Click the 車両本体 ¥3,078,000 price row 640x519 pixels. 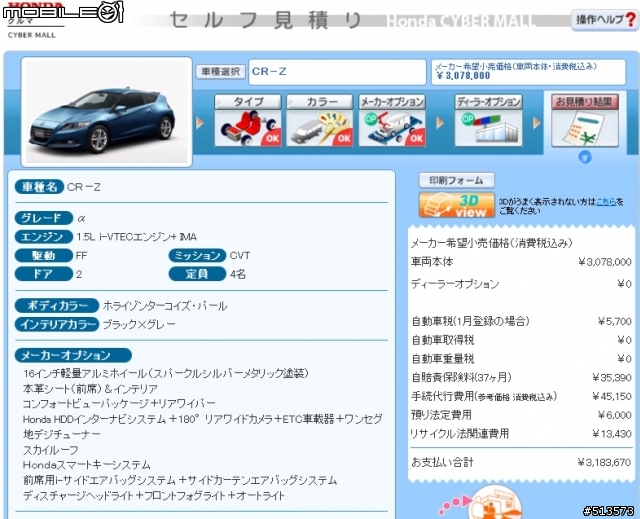(521, 262)
